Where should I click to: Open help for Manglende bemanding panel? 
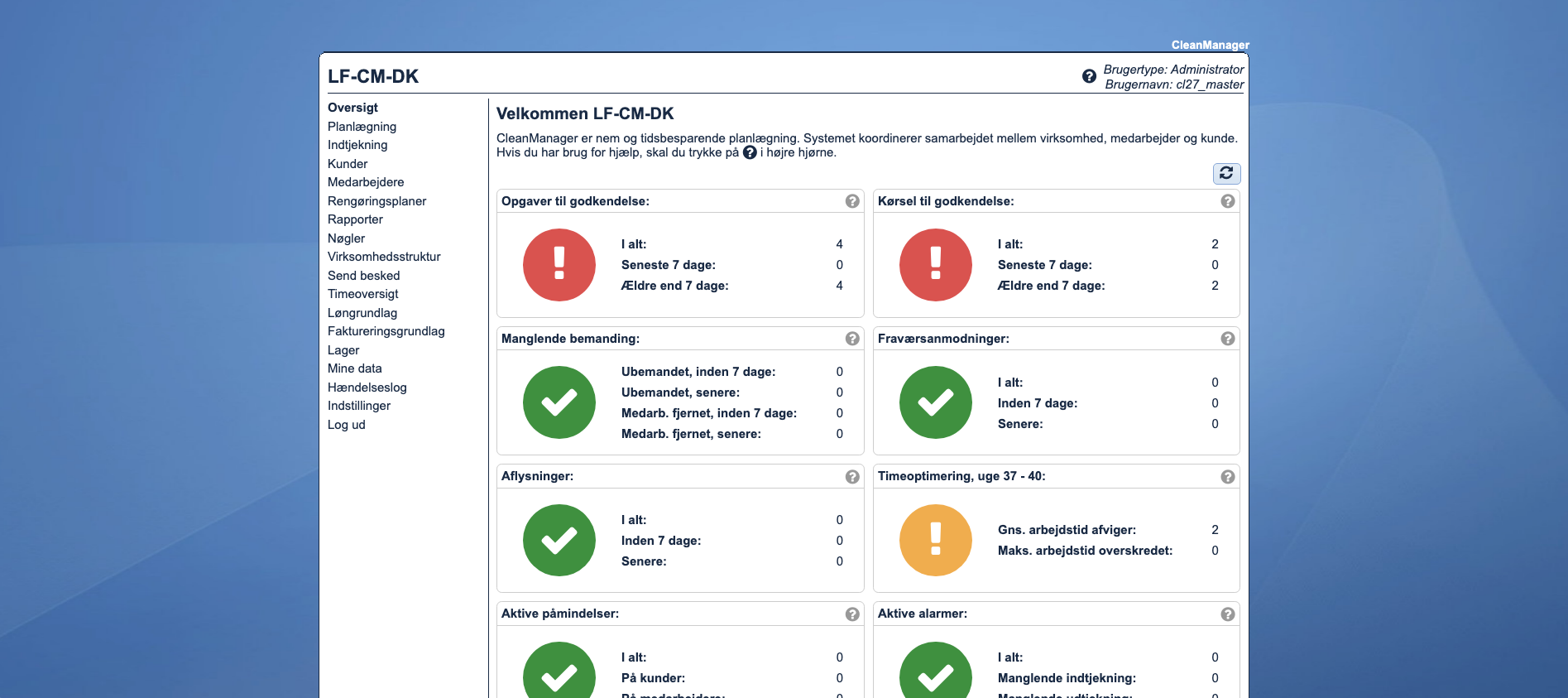pyautogui.click(x=851, y=339)
